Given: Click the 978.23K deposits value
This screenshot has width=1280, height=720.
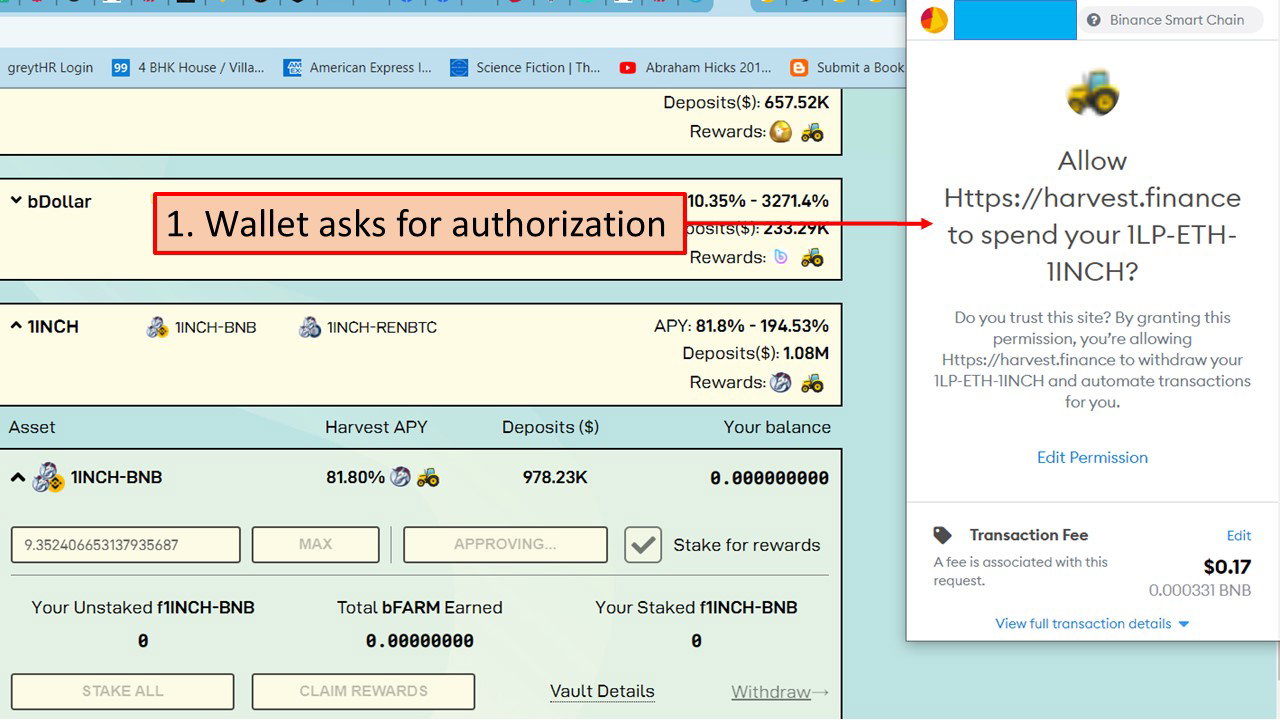Looking at the screenshot, I should coord(555,478).
